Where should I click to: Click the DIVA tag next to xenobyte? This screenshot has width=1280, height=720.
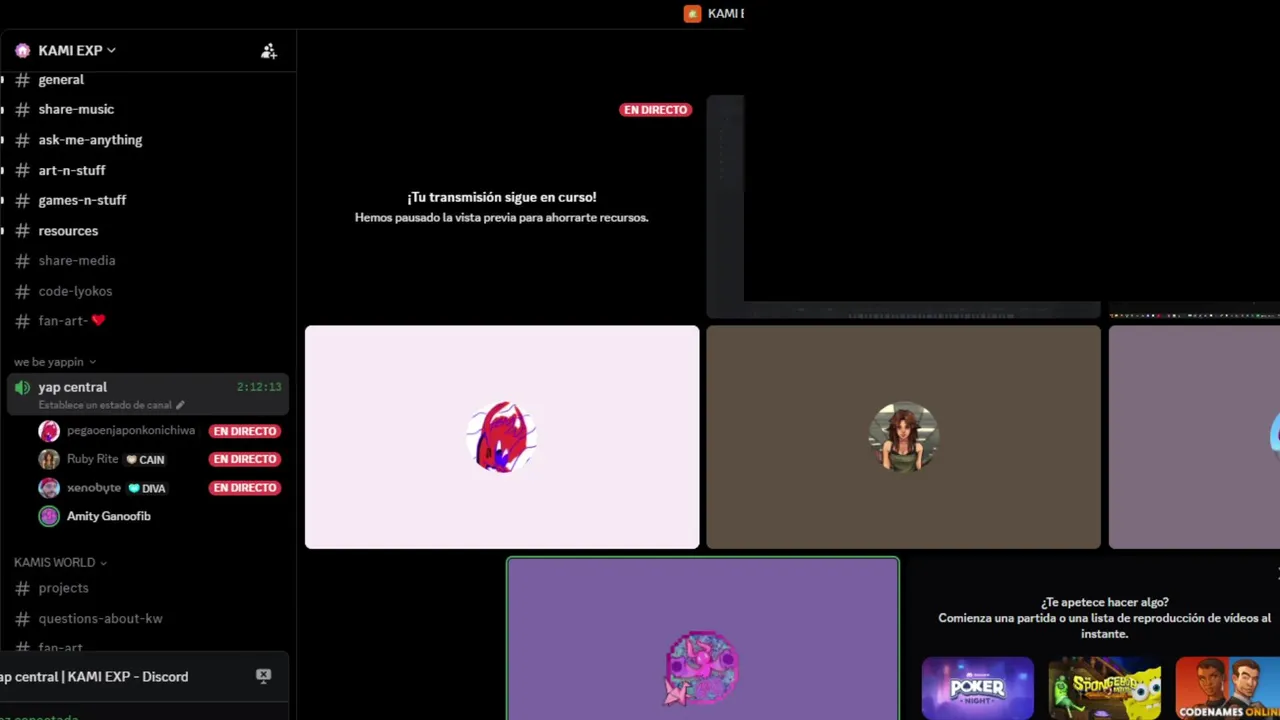coord(147,489)
